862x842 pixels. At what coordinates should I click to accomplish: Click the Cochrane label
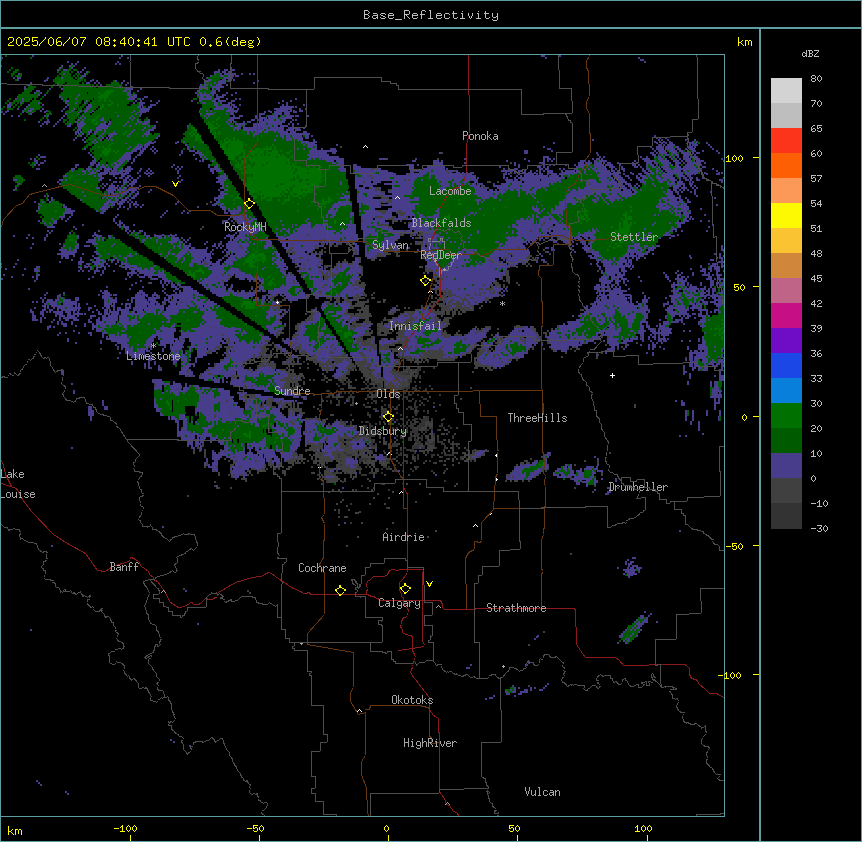[x=322, y=568]
